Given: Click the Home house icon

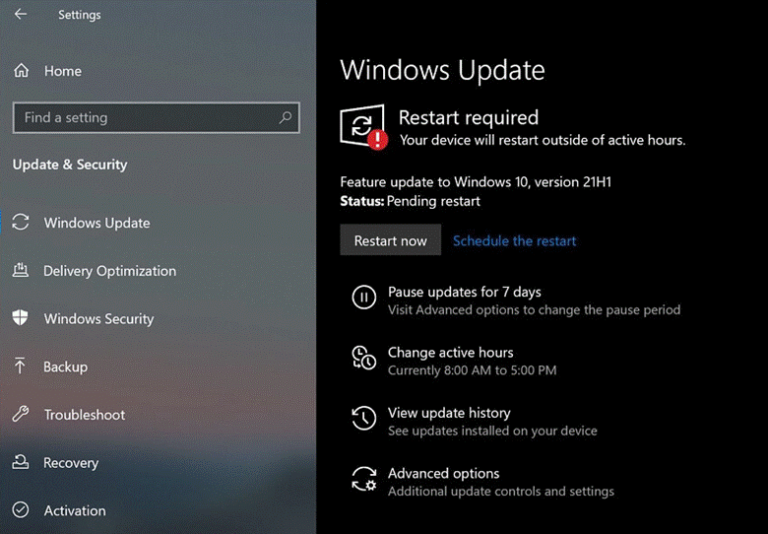Looking at the screenshot, I should tap(21, 71).
